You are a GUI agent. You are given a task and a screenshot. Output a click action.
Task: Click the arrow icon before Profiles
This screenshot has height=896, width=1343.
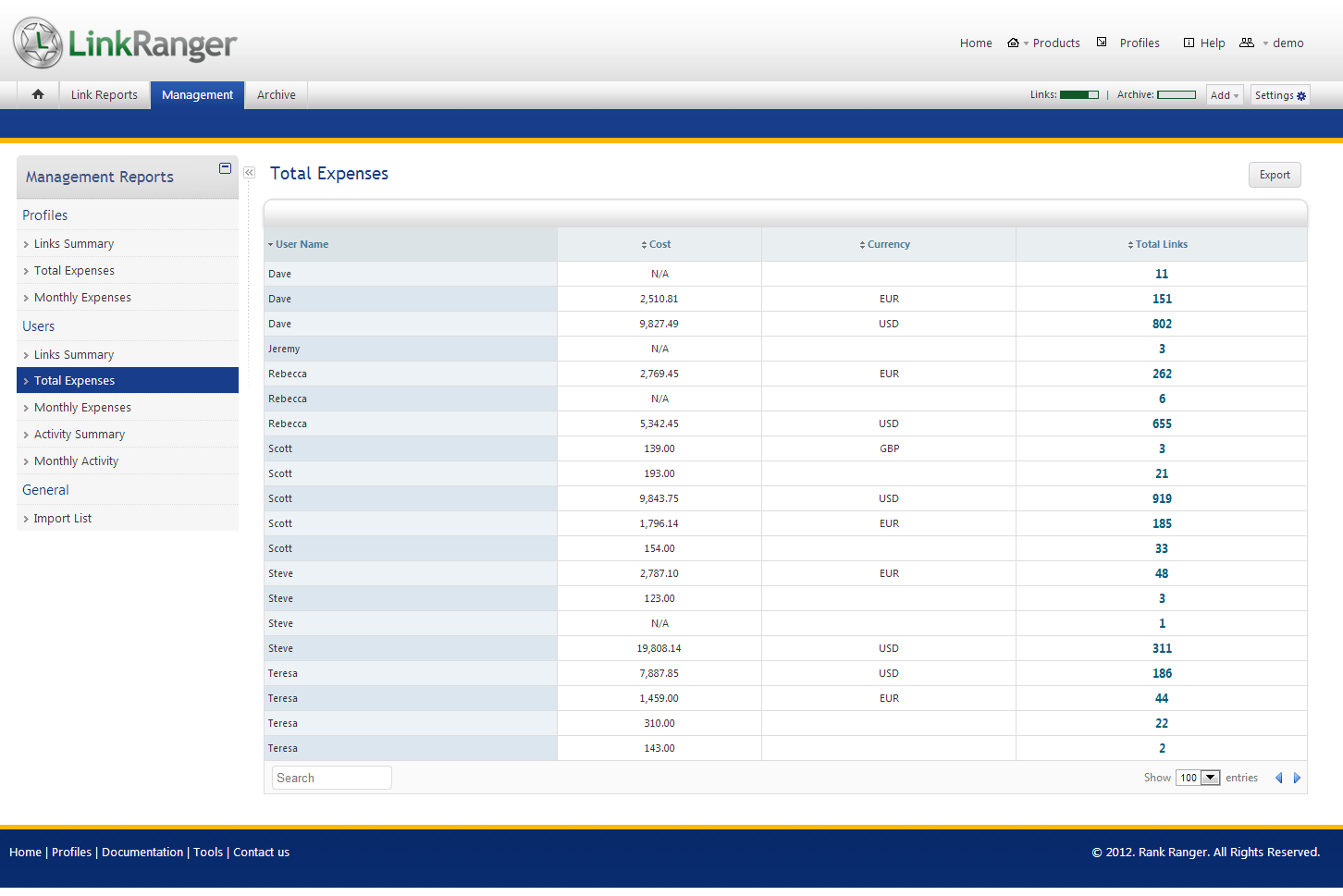coord(1102,43)
